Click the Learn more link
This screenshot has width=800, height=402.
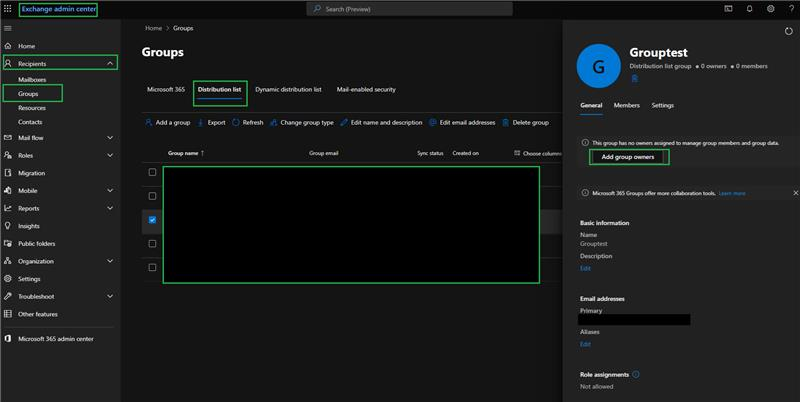(x=732, y=193)
